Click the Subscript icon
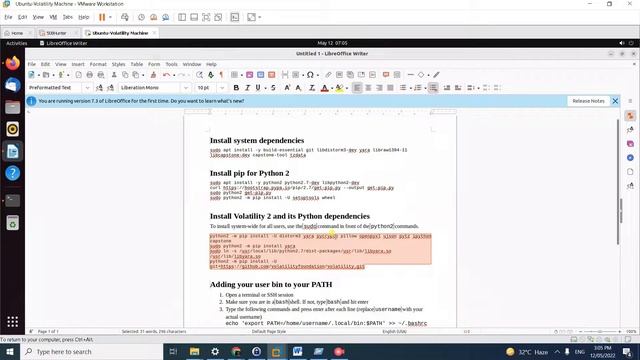This screenshot has height=360, width=640. (298, 88)
